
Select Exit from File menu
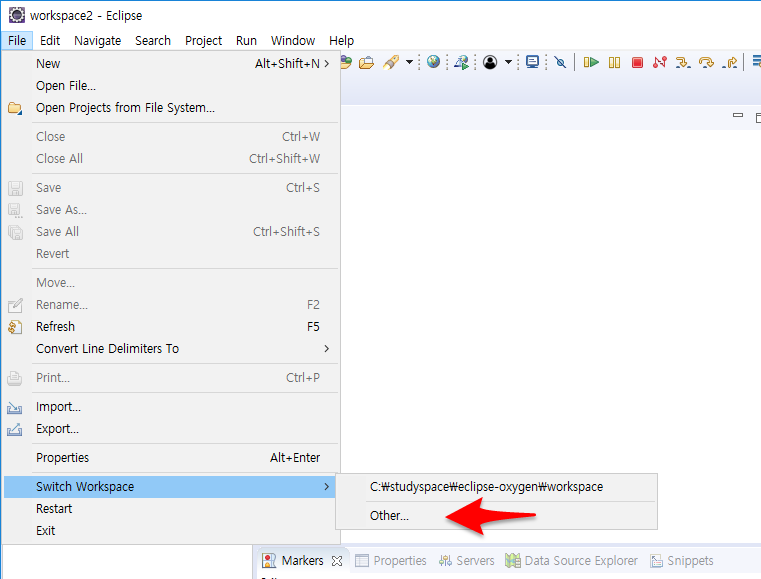coord(170,531)
